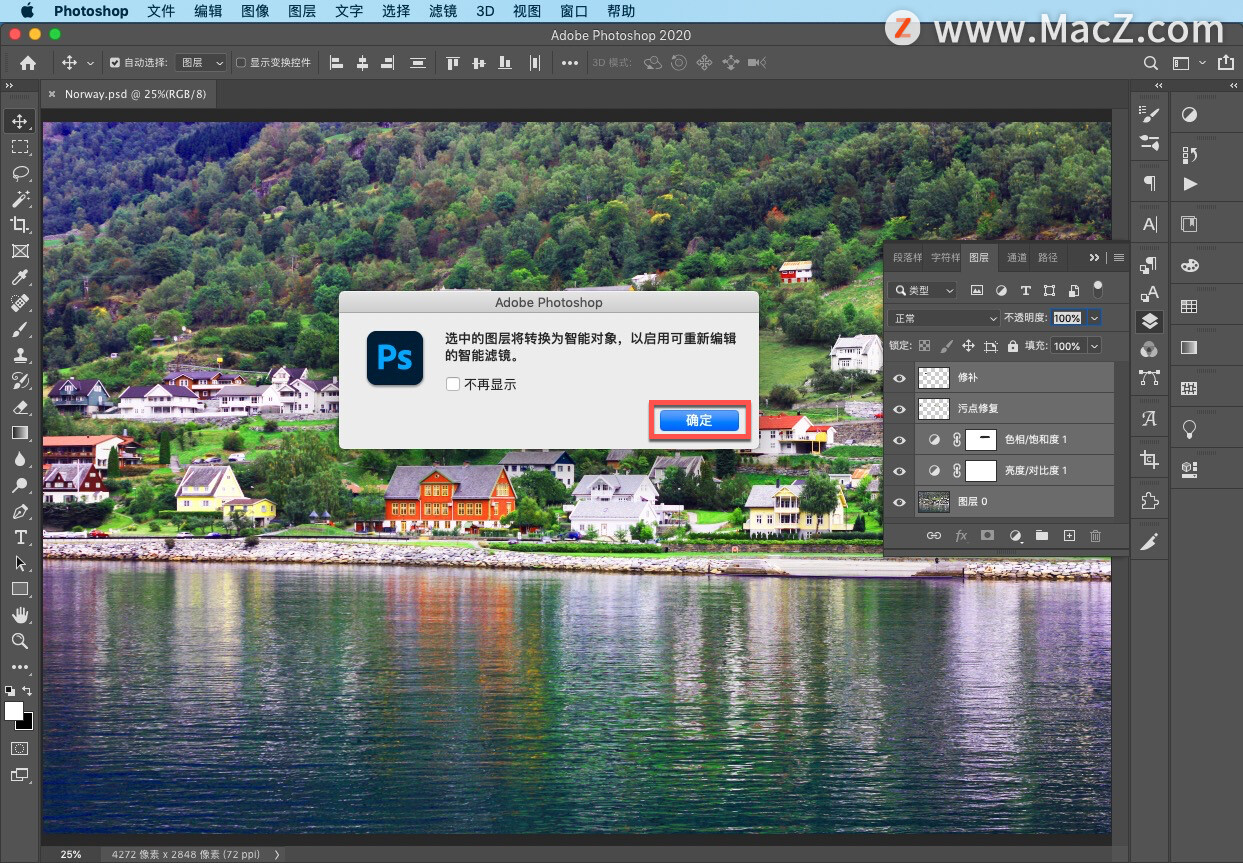Click the 确定 button

699,421
